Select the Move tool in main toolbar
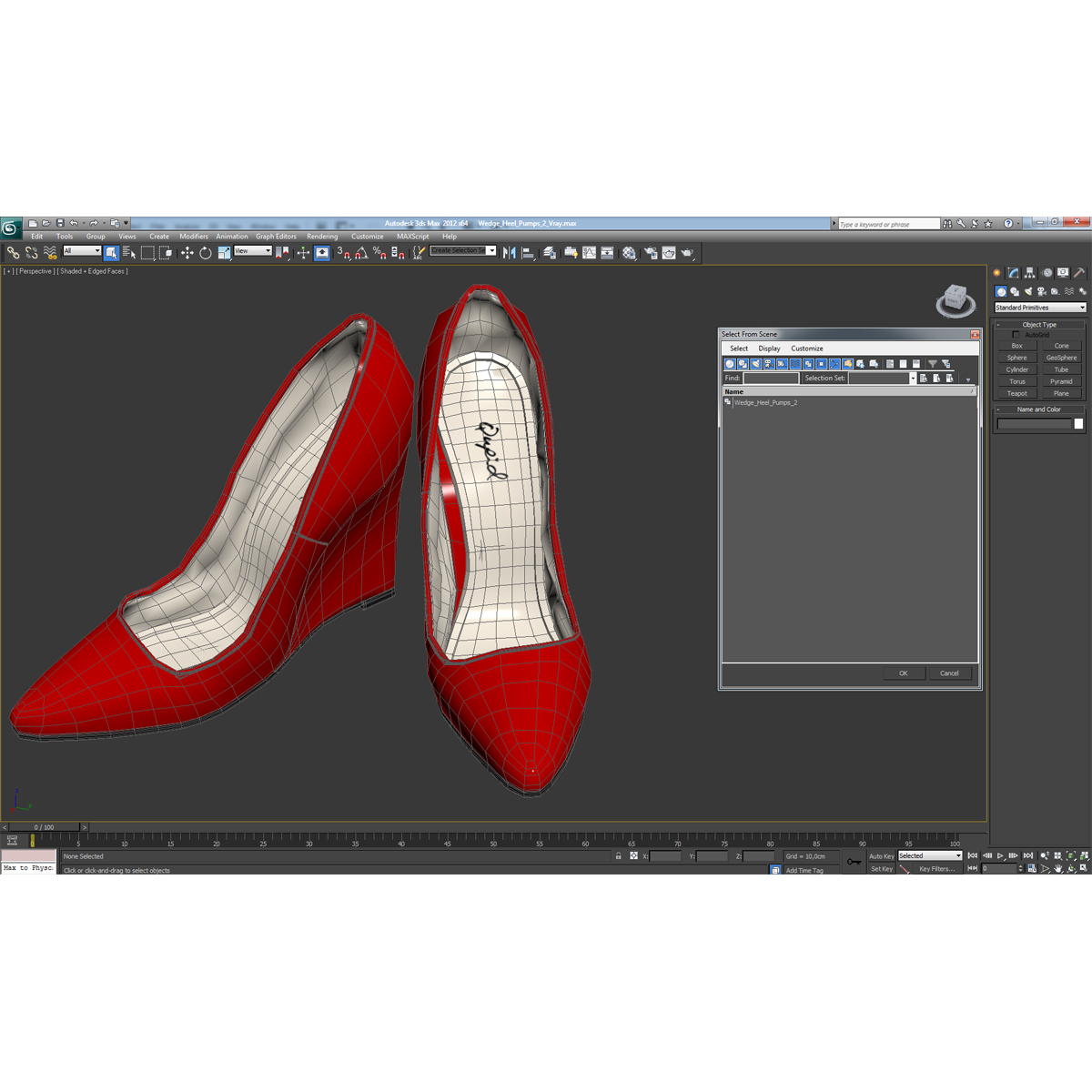The height and width of the screenshot is (1092, 1092). [x=187, y=253]
